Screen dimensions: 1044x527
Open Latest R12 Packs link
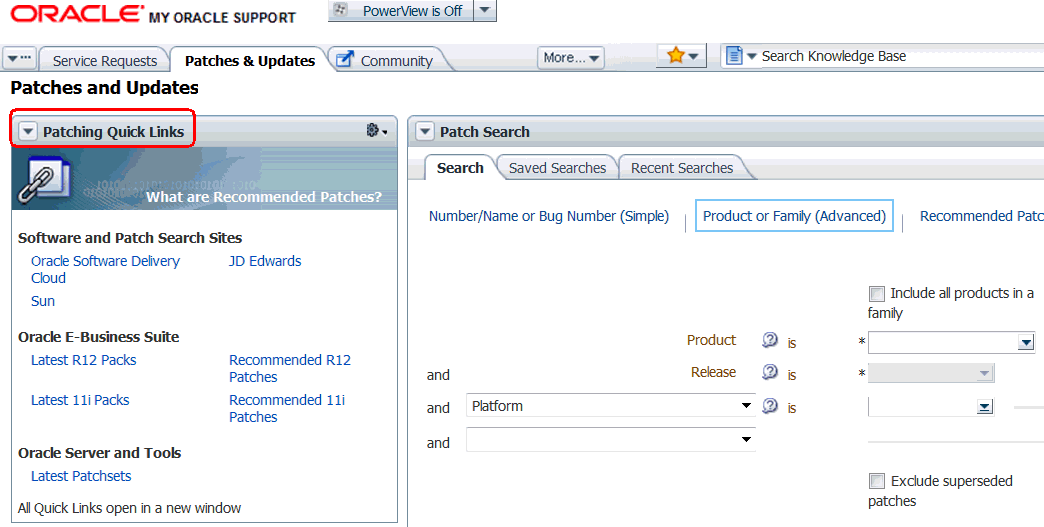(83, 360)
